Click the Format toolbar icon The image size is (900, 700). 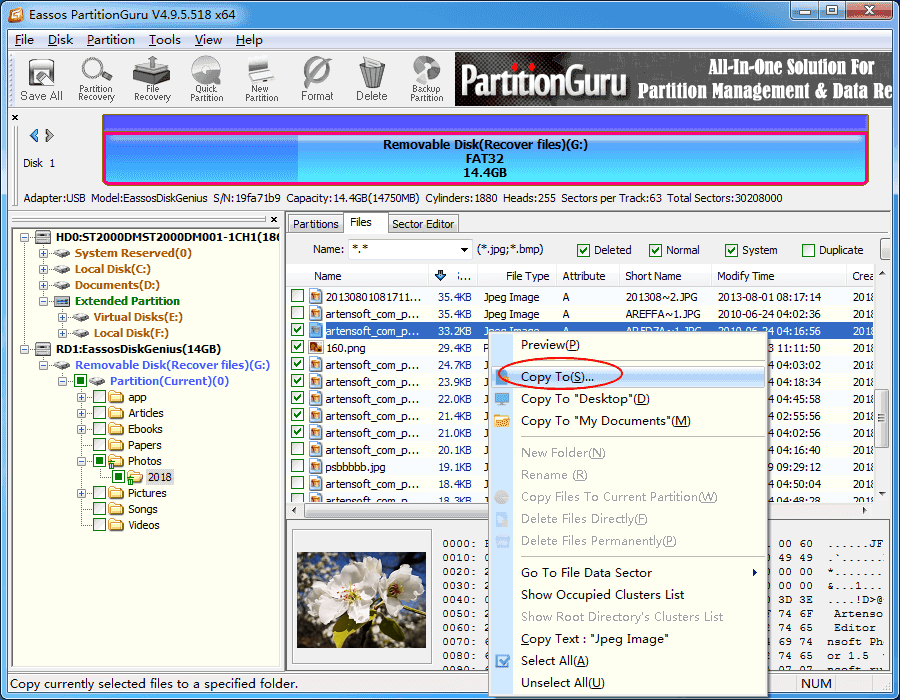317,80
